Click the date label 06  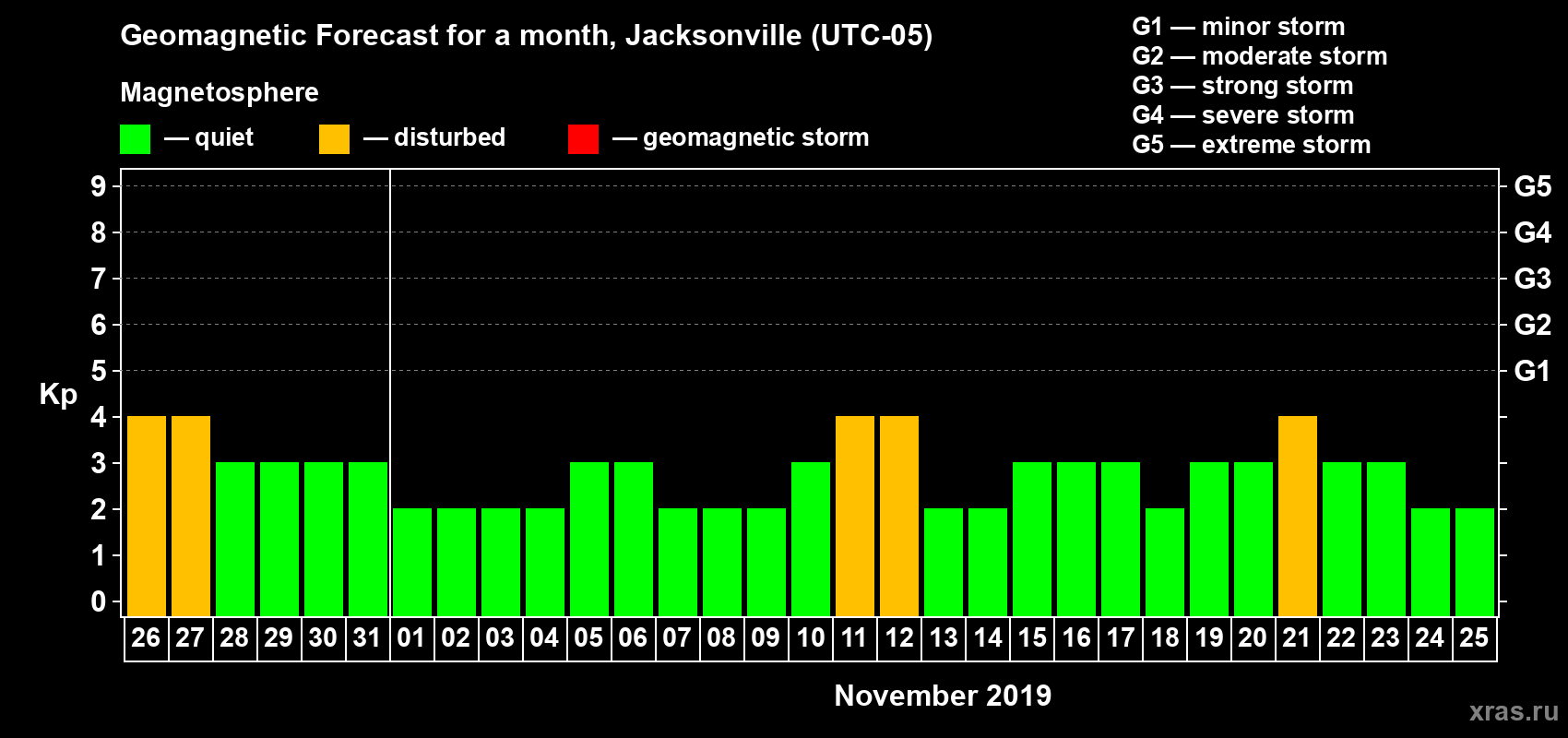[x=633, y=637]
